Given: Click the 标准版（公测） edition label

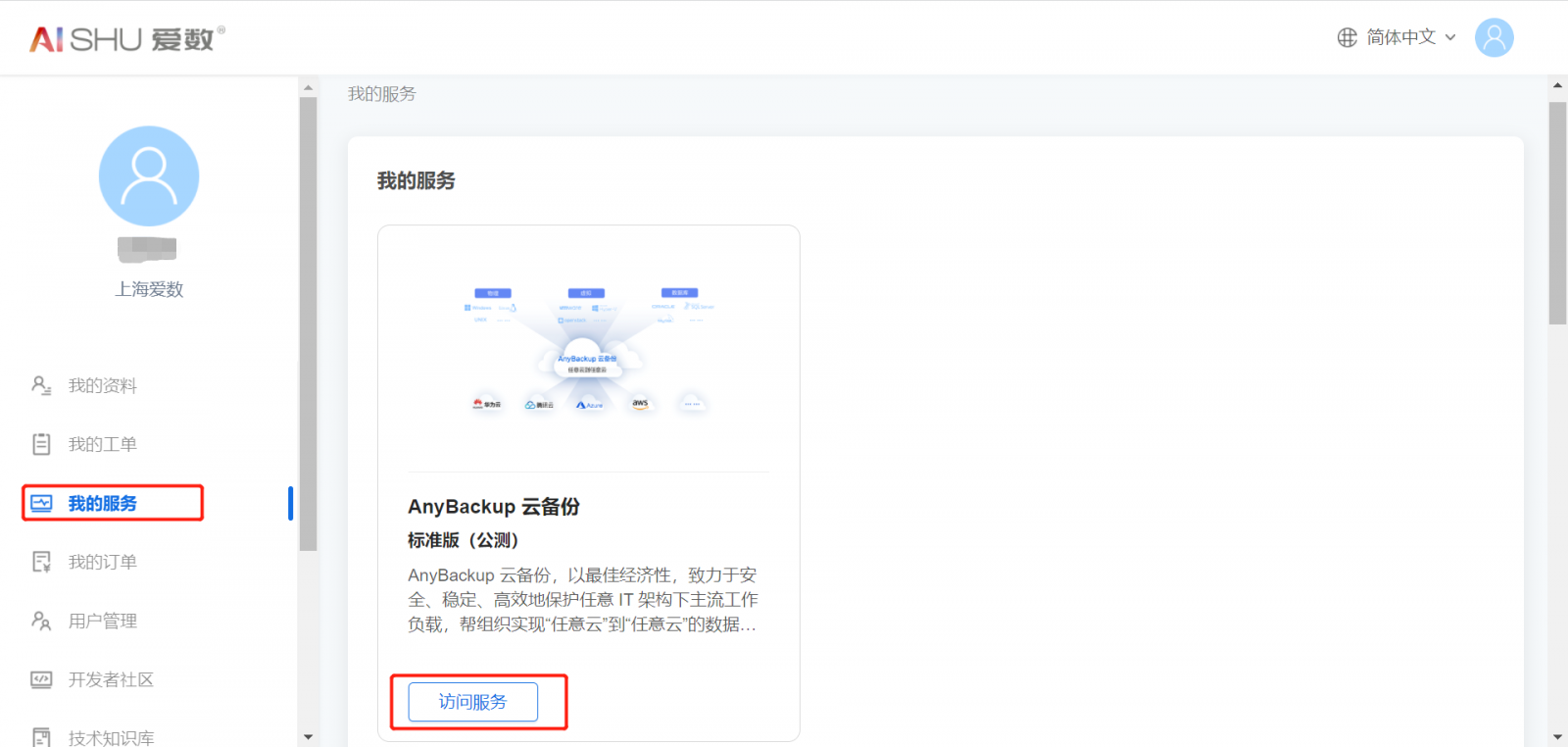Looking at the screenshot, I should [463, 540].
